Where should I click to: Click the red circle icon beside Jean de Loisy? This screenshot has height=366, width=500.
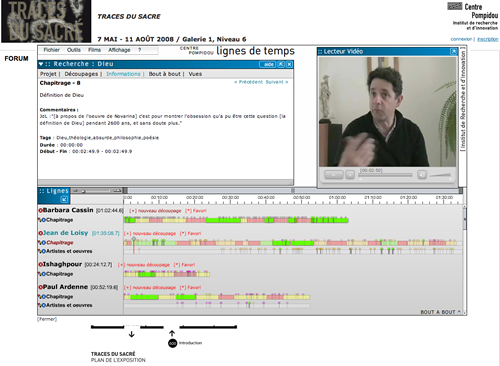pyautogui.click(x=41, y=233)
